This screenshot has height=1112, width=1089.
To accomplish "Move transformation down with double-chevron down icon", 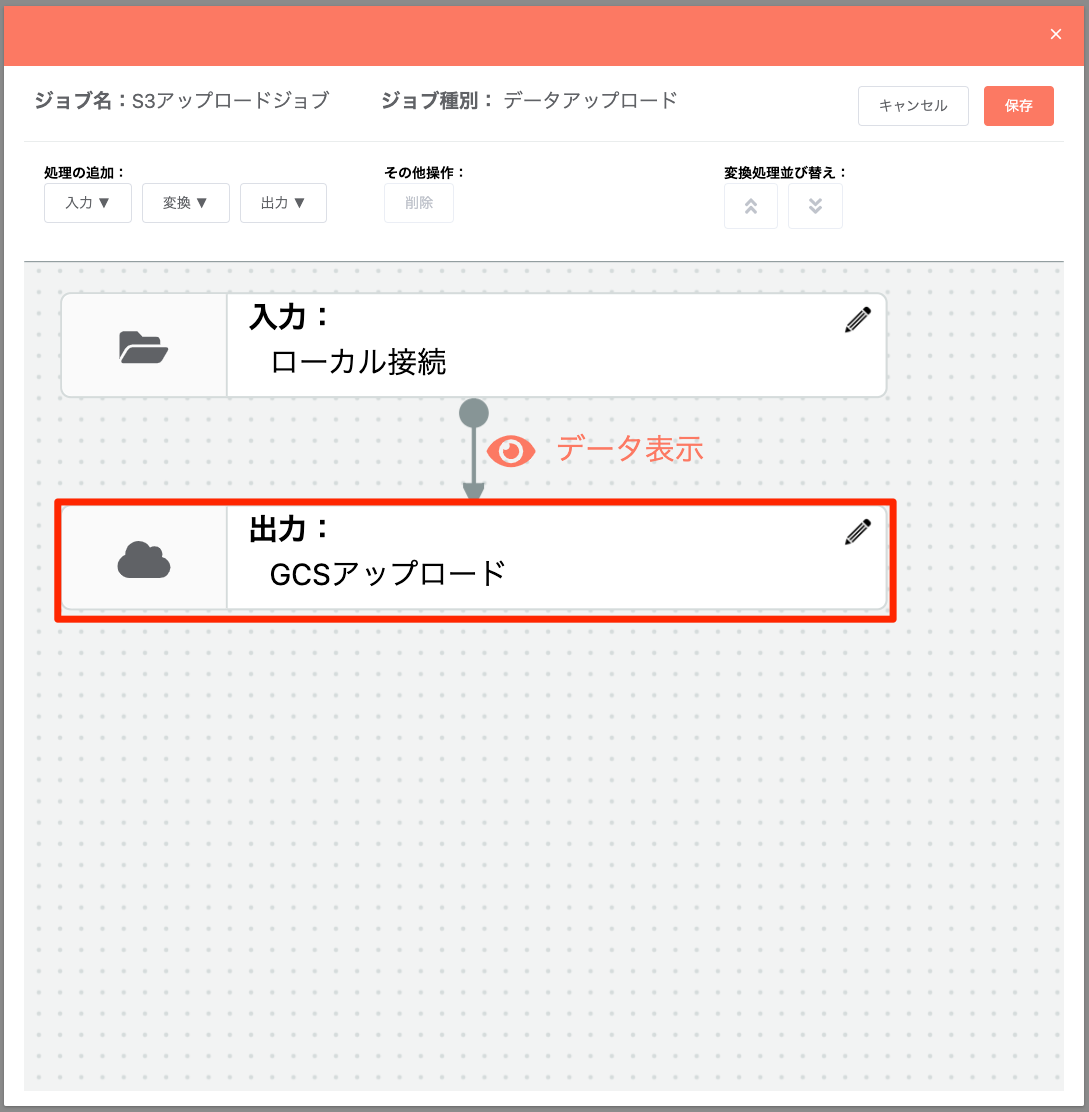I will pos(815,206).
